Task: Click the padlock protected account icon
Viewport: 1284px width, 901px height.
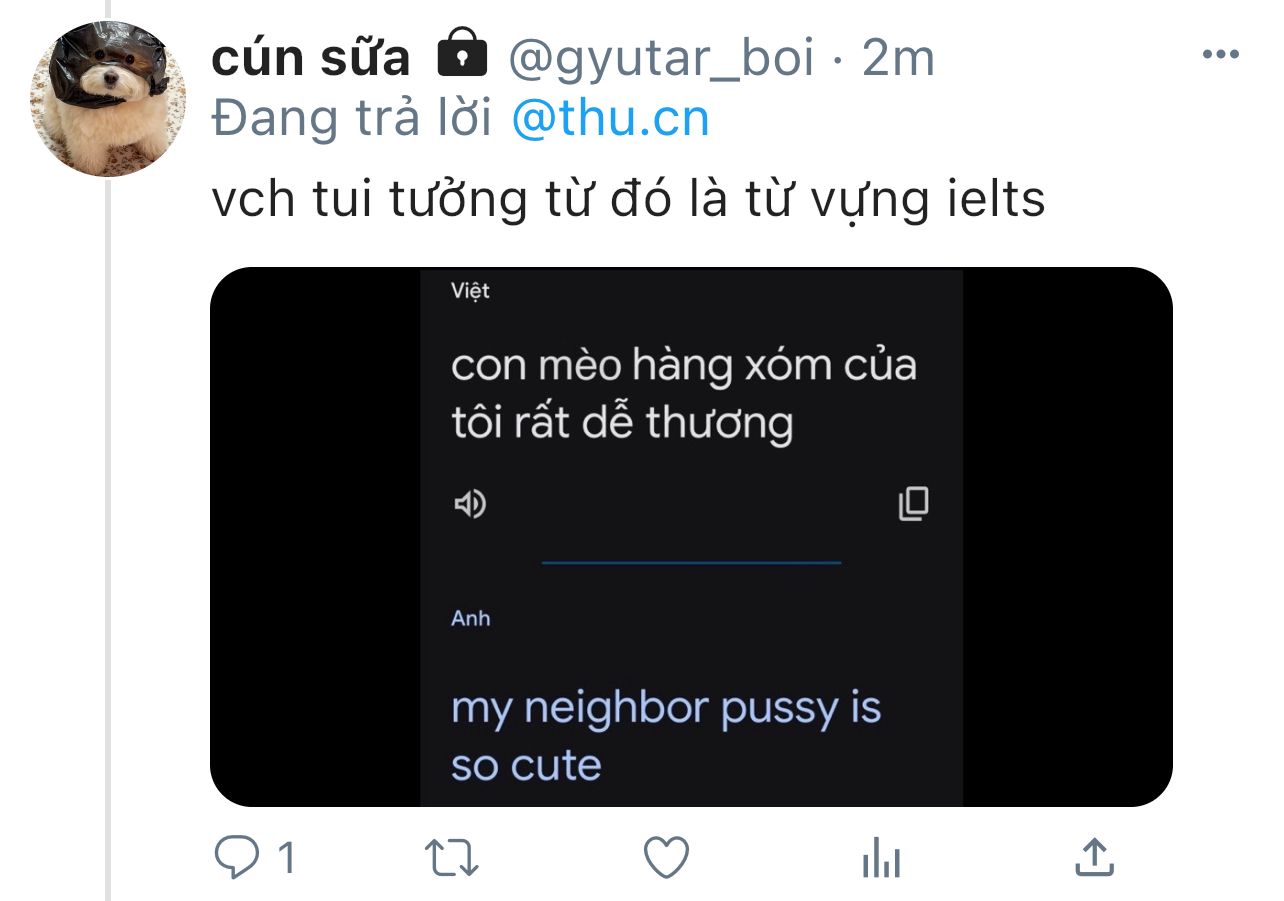Action: [x=462, y=56]
